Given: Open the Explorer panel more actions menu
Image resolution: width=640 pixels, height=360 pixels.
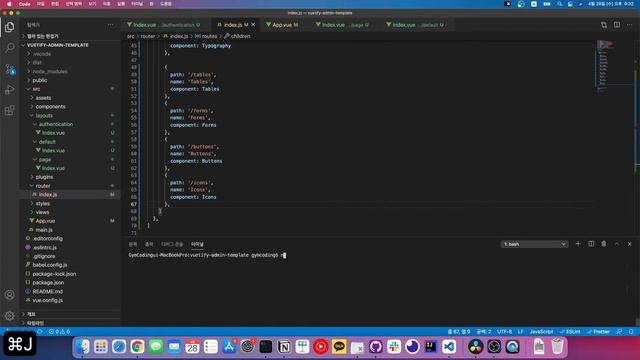Looking at the screenshot, I should coord(111,25).
